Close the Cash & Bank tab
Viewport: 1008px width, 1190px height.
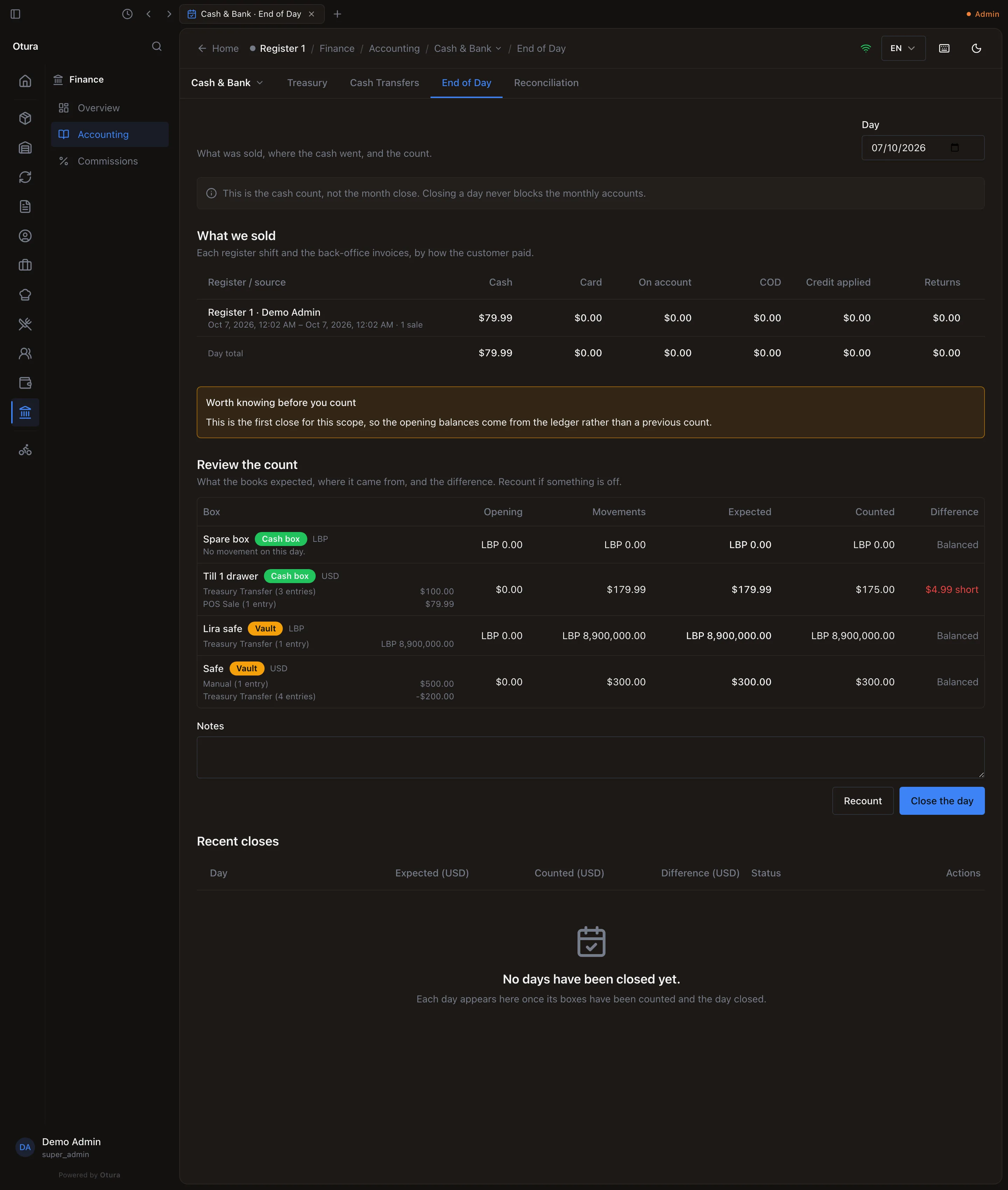(x=311, y=14)
